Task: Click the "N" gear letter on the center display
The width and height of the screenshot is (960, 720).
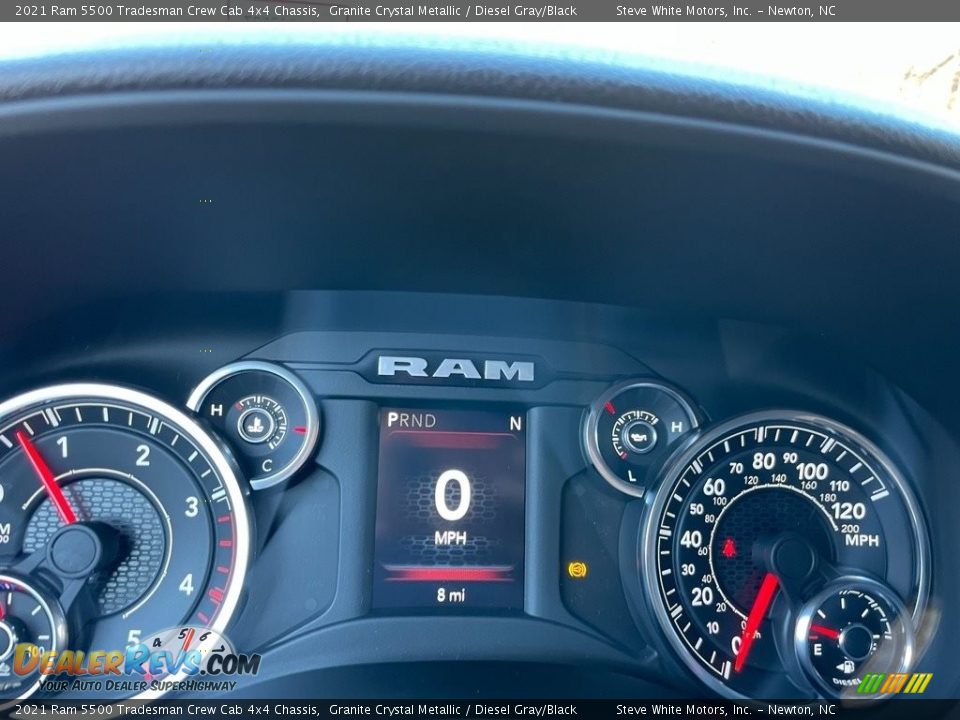Action: (516, 423)
